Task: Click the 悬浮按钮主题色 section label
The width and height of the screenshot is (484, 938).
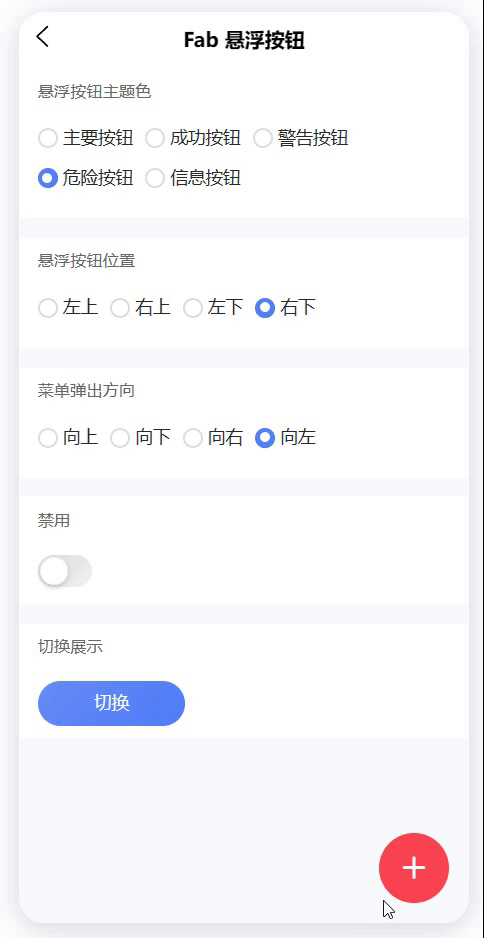Action: (95, 92)
